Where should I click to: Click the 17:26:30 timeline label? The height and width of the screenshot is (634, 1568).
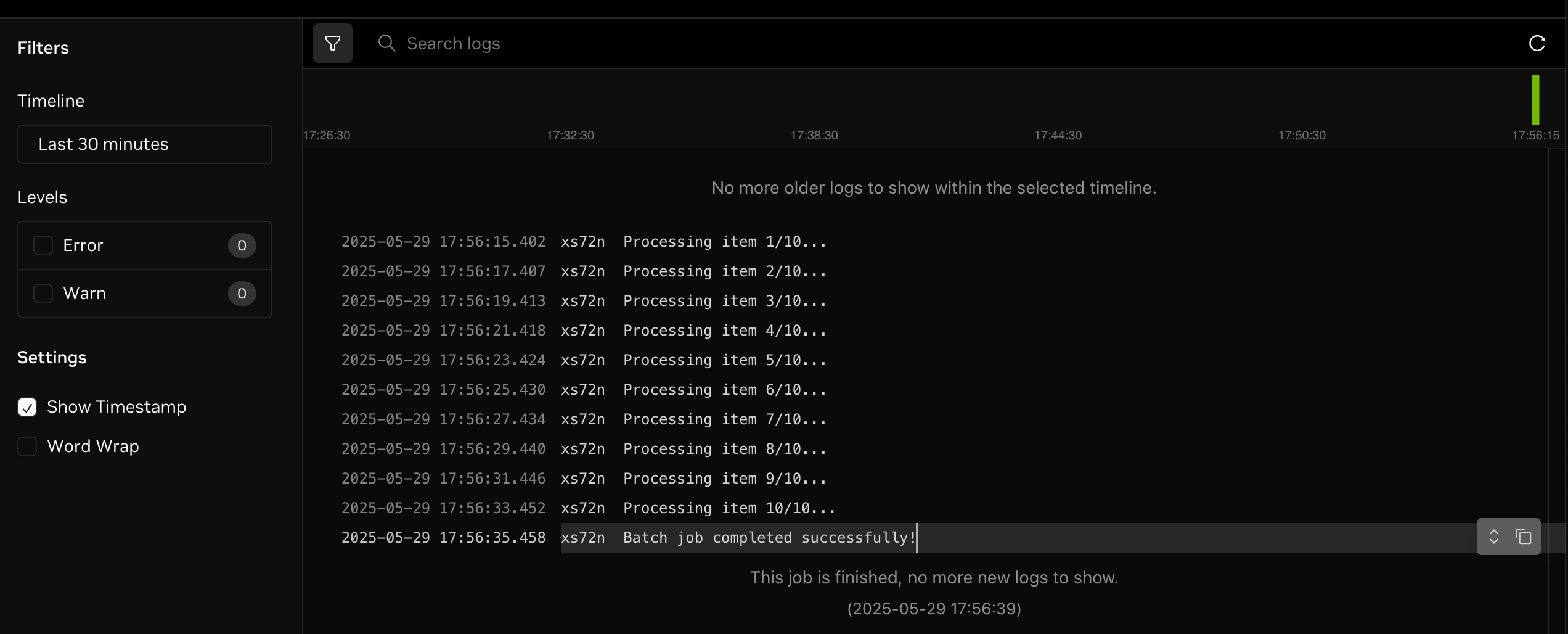(x=327, y=135)
